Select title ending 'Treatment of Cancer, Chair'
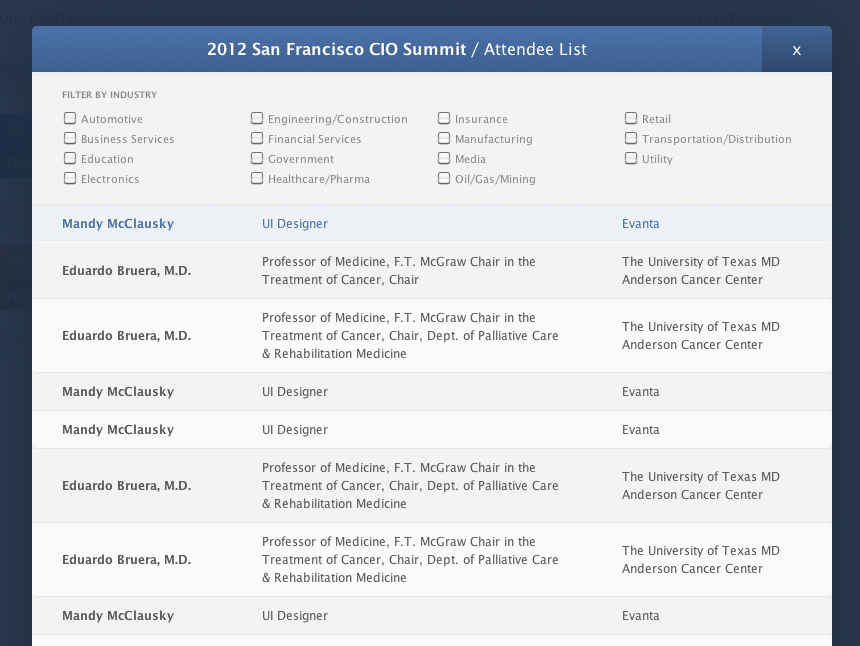 pyautogui.click(x=399, y=270)
